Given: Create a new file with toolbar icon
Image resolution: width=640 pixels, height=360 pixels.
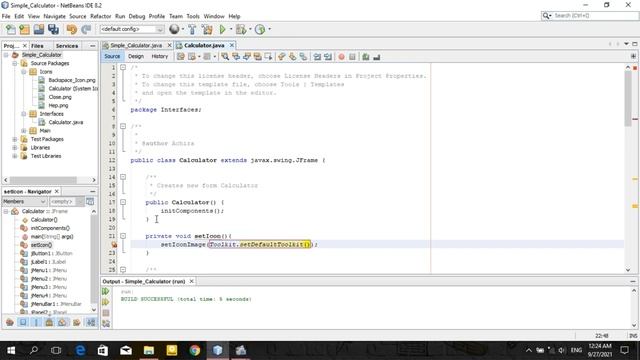Looking at the screenshot, I should [x=11, y=29].
